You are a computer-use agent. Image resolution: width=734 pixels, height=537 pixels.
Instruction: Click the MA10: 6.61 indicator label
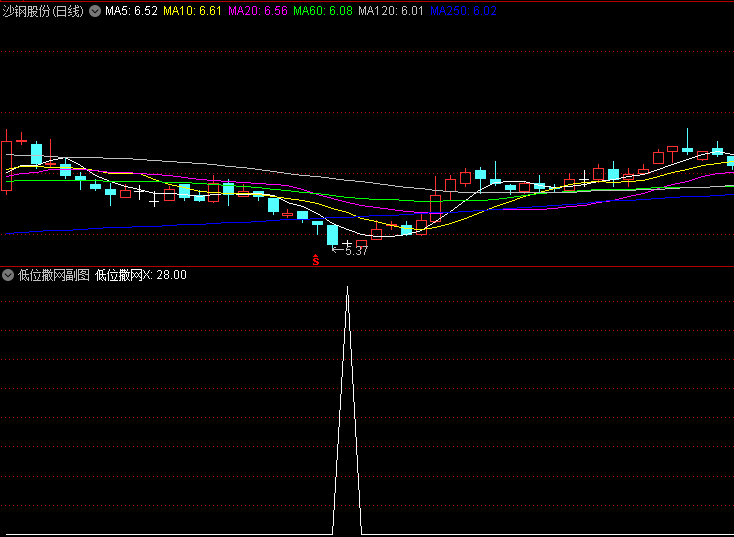click(192, 11)
